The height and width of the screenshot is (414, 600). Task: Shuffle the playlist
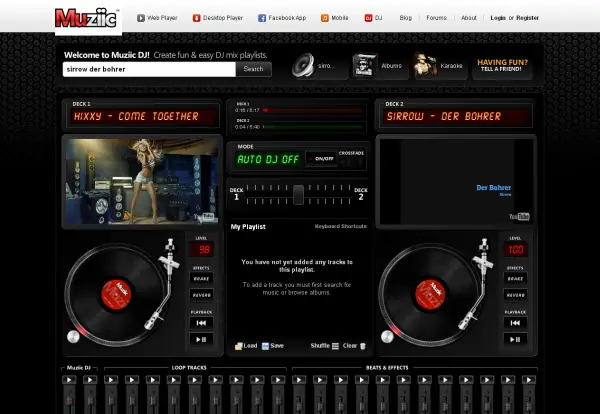[324, 346]
